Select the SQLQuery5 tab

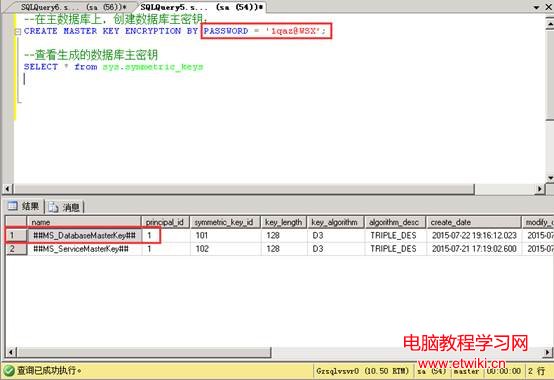coord(201,7)
